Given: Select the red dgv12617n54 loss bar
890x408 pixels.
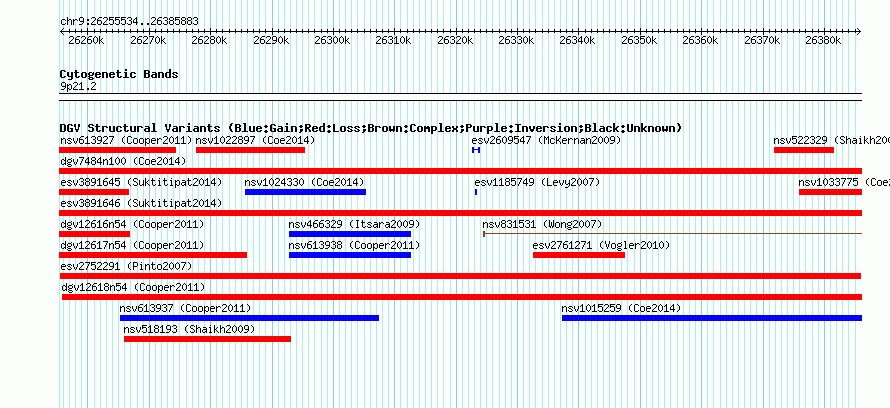Looking at the screenshot, I should 153,255.
